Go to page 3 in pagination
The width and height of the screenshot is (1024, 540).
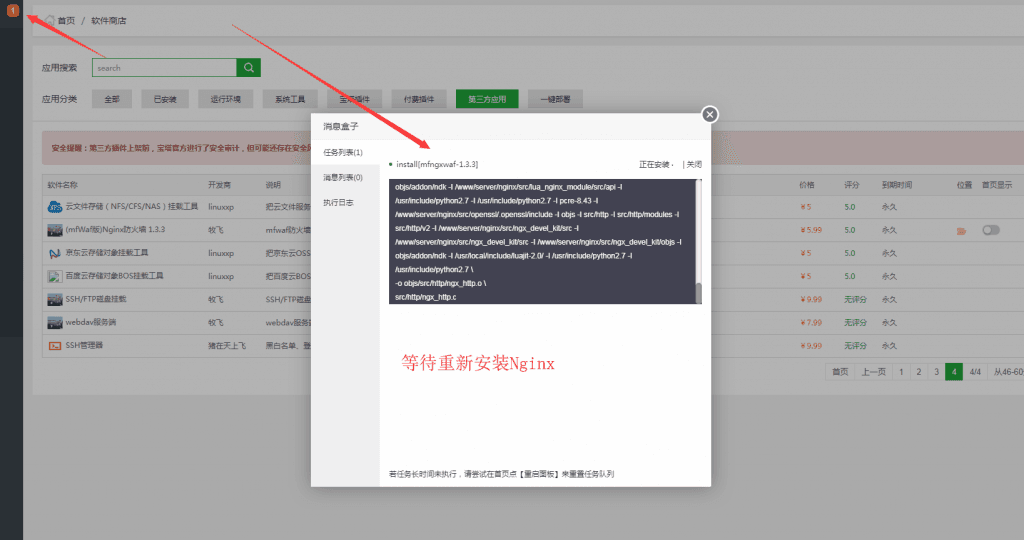tap(937, 372)
